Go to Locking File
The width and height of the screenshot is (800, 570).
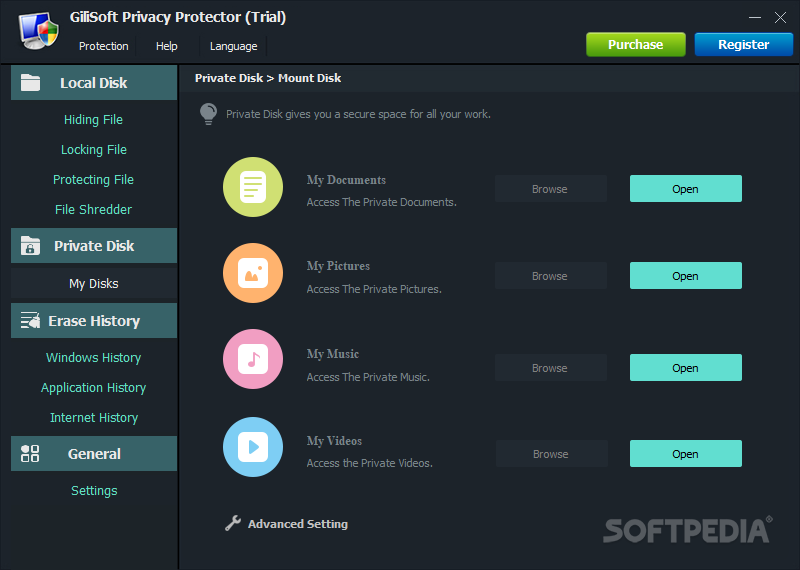(94, 150)
